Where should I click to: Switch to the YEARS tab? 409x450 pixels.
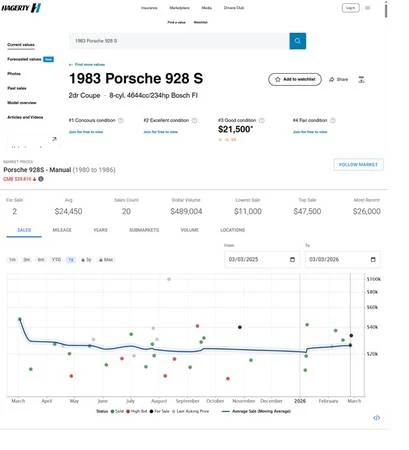click(100, 230)
